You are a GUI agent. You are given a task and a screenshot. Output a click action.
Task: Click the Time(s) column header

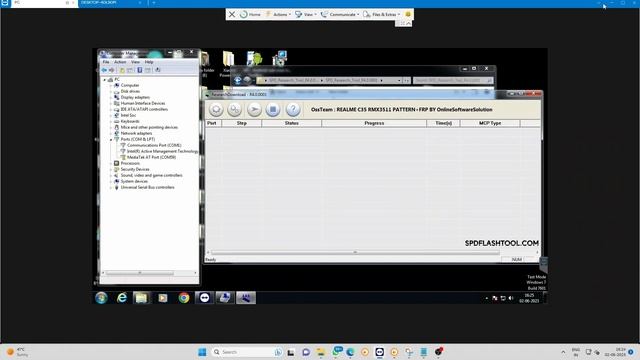(x=443, y=123)
